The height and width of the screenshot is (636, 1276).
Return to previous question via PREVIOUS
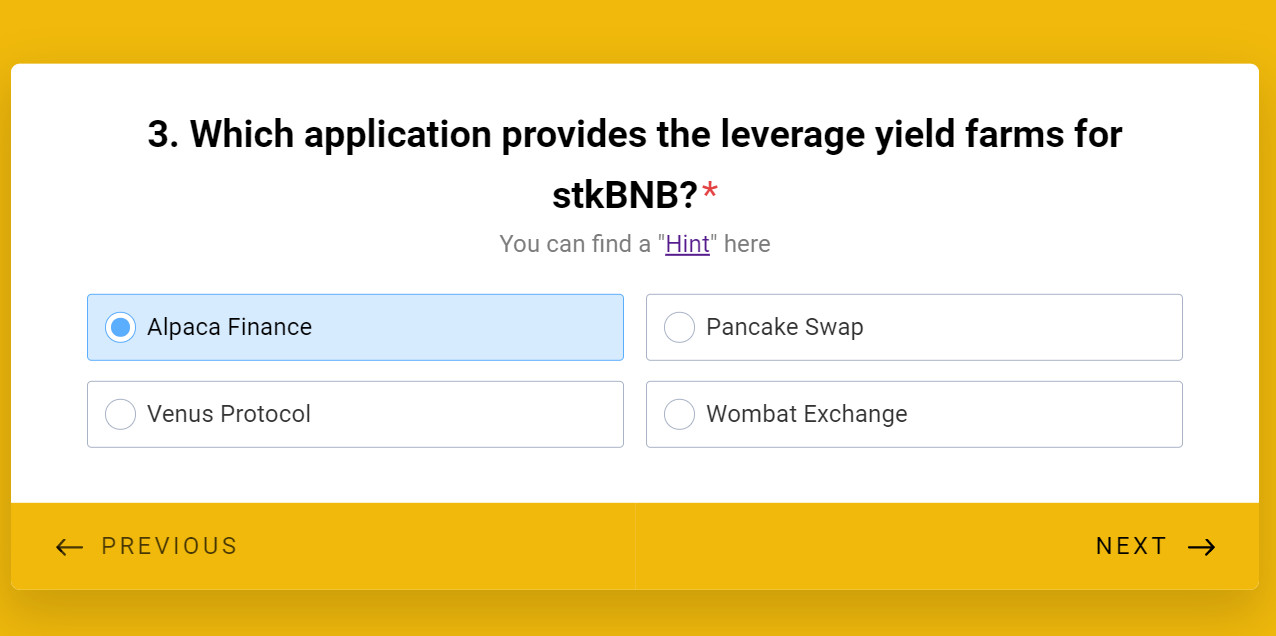pyautogui.click(x=169, y=546)
